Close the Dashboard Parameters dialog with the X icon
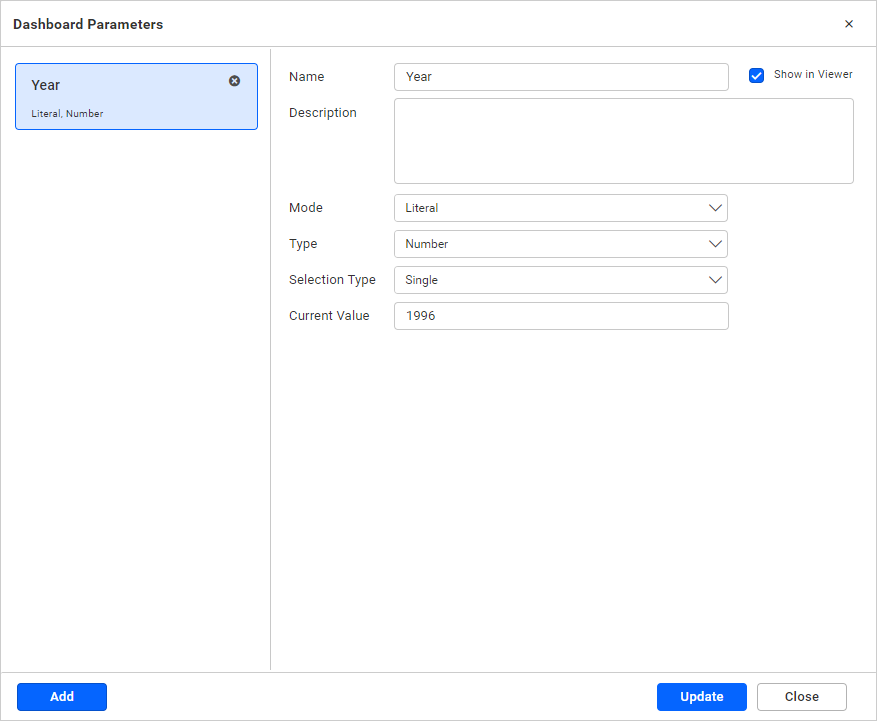This screenshot has height=721, width=877. pos(849,23)
